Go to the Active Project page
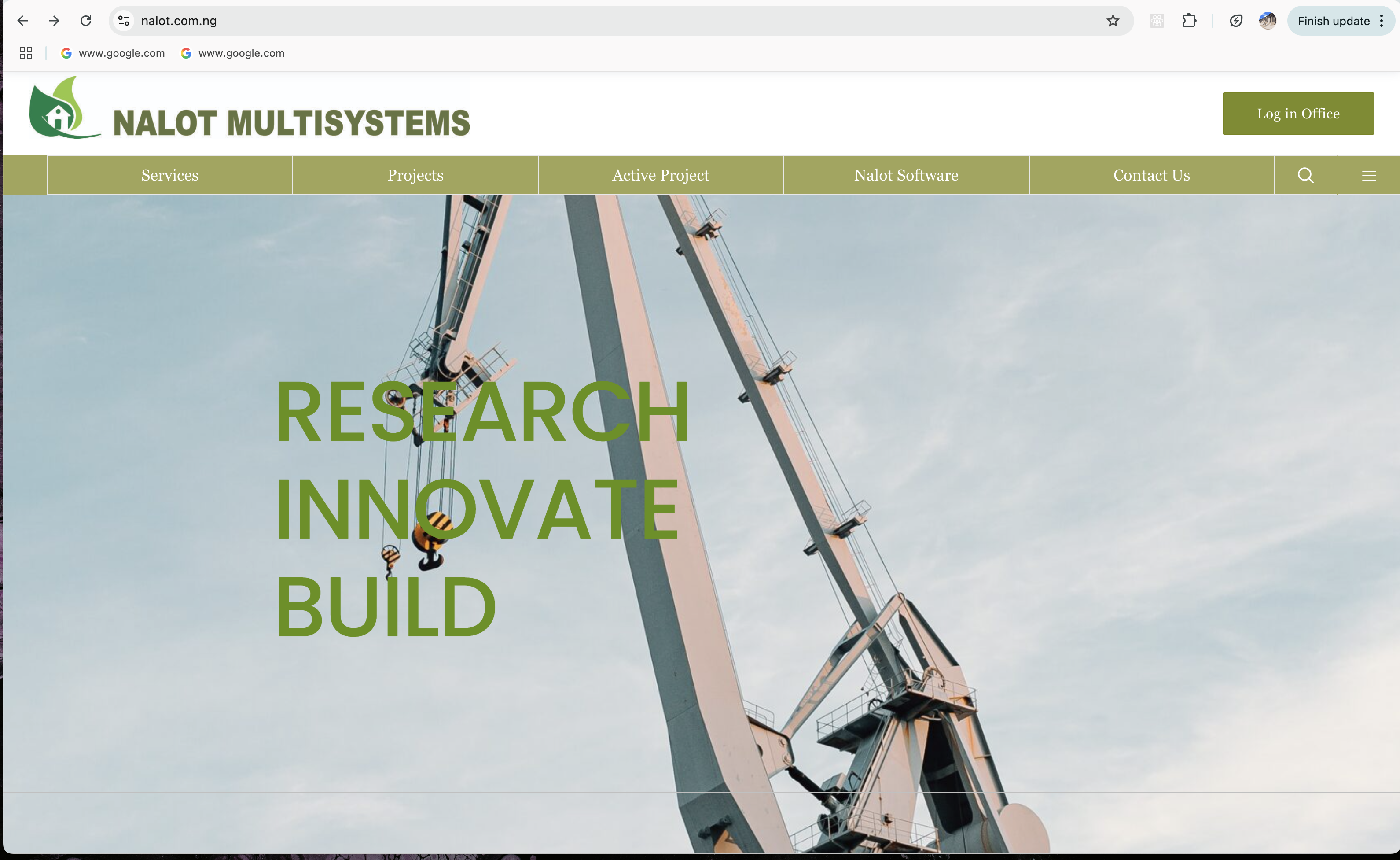This screenshot has height=860, width=1400. (661, 175)
